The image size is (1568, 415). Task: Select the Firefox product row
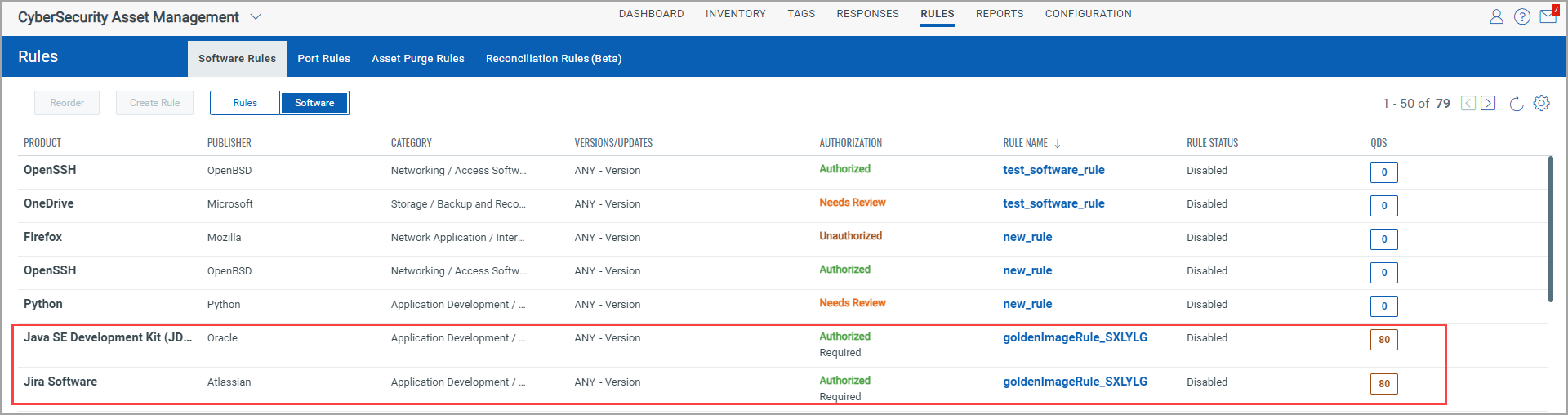(x=783, y=239)
